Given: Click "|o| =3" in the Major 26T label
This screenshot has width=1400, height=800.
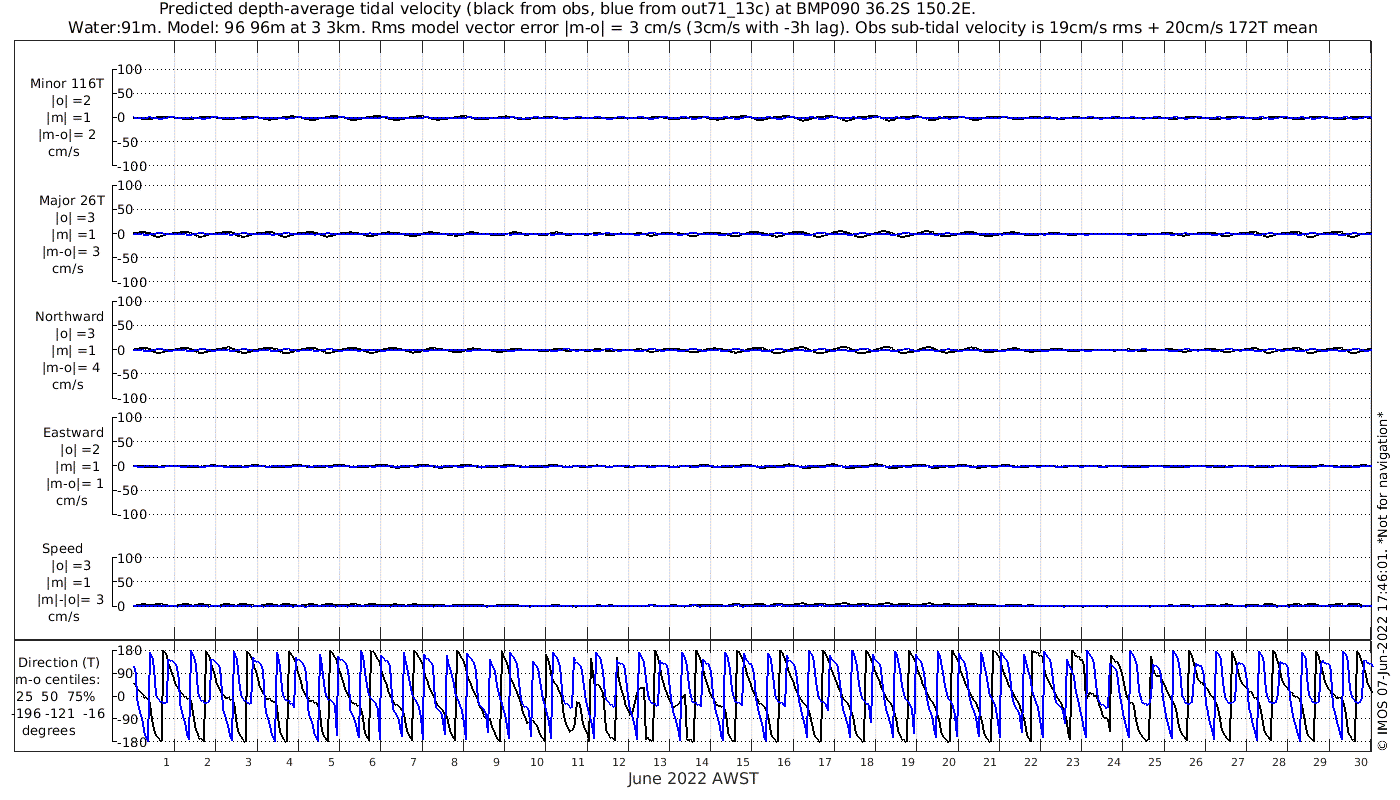Looking at the screenshot, I should pos(75,217).
